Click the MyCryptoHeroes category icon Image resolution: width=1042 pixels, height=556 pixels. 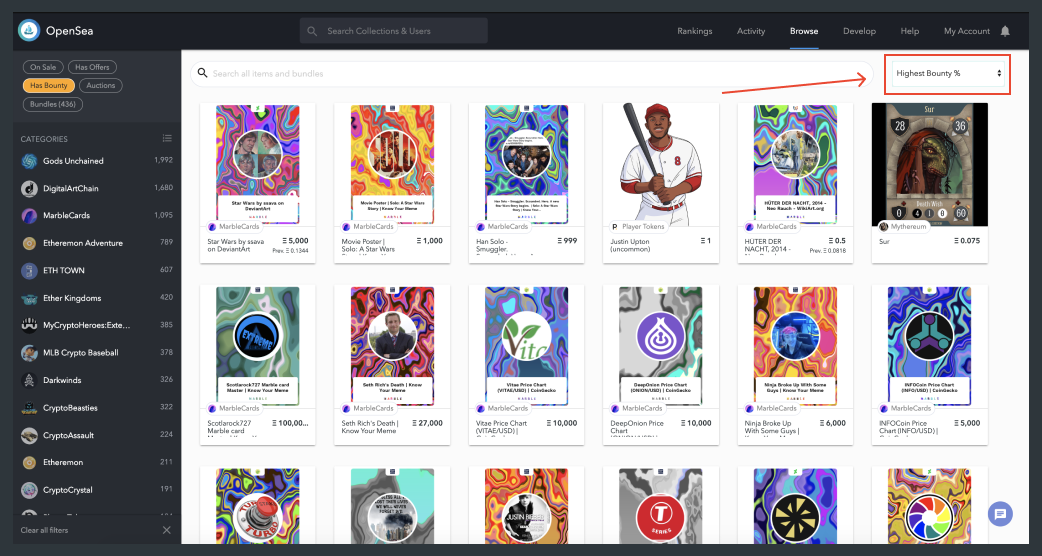29,325
